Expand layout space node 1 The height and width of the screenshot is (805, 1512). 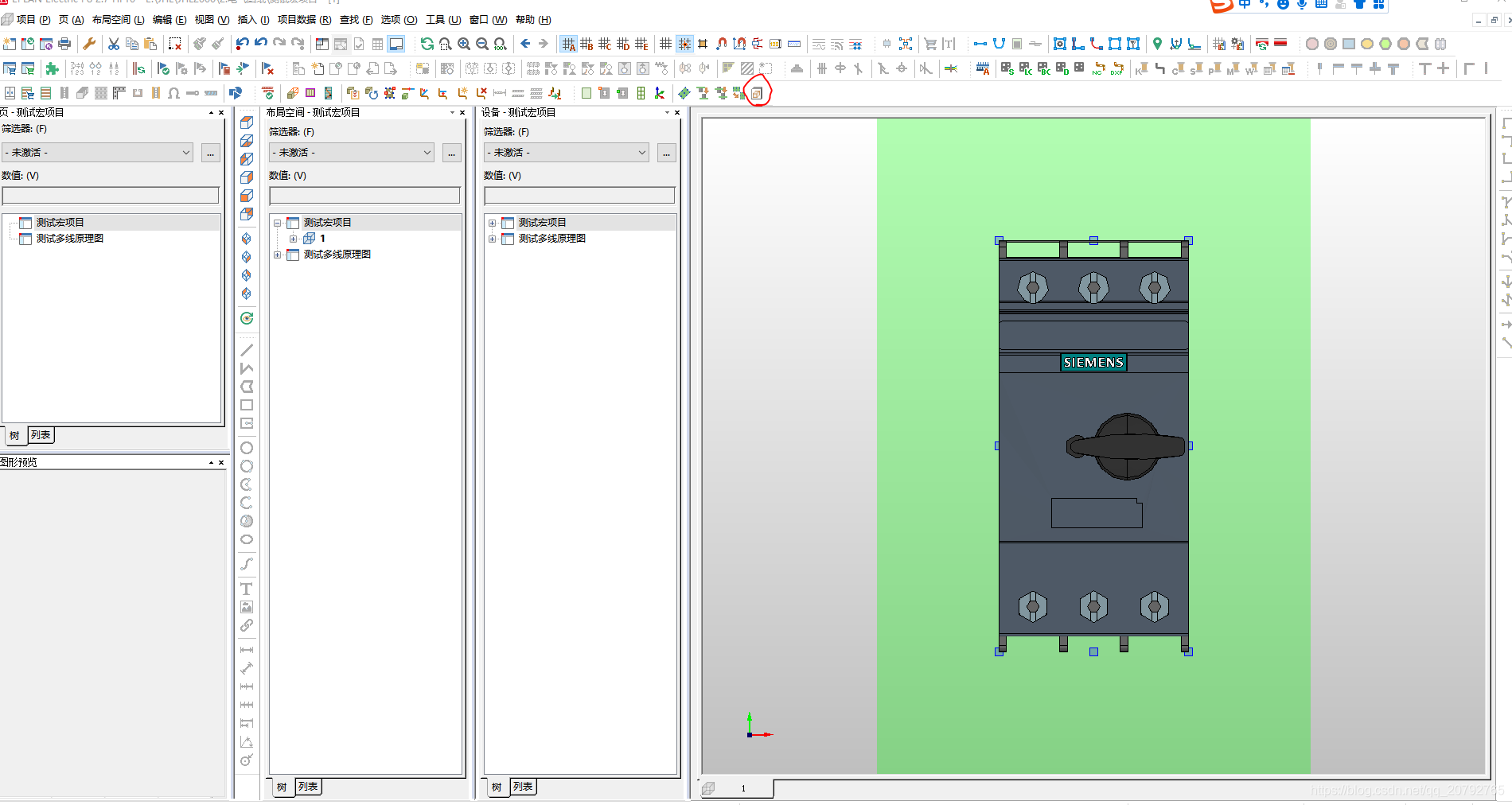coord(294,239)
